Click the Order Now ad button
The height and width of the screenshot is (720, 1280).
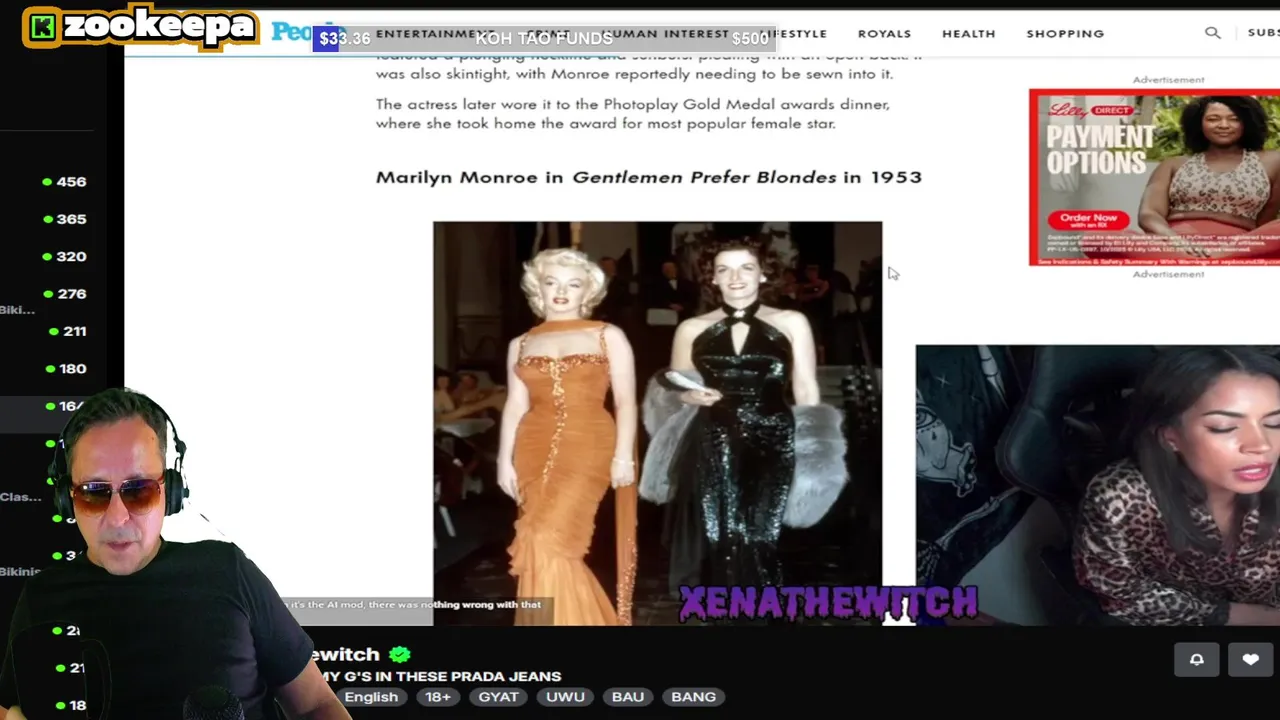pos(1088,218)
